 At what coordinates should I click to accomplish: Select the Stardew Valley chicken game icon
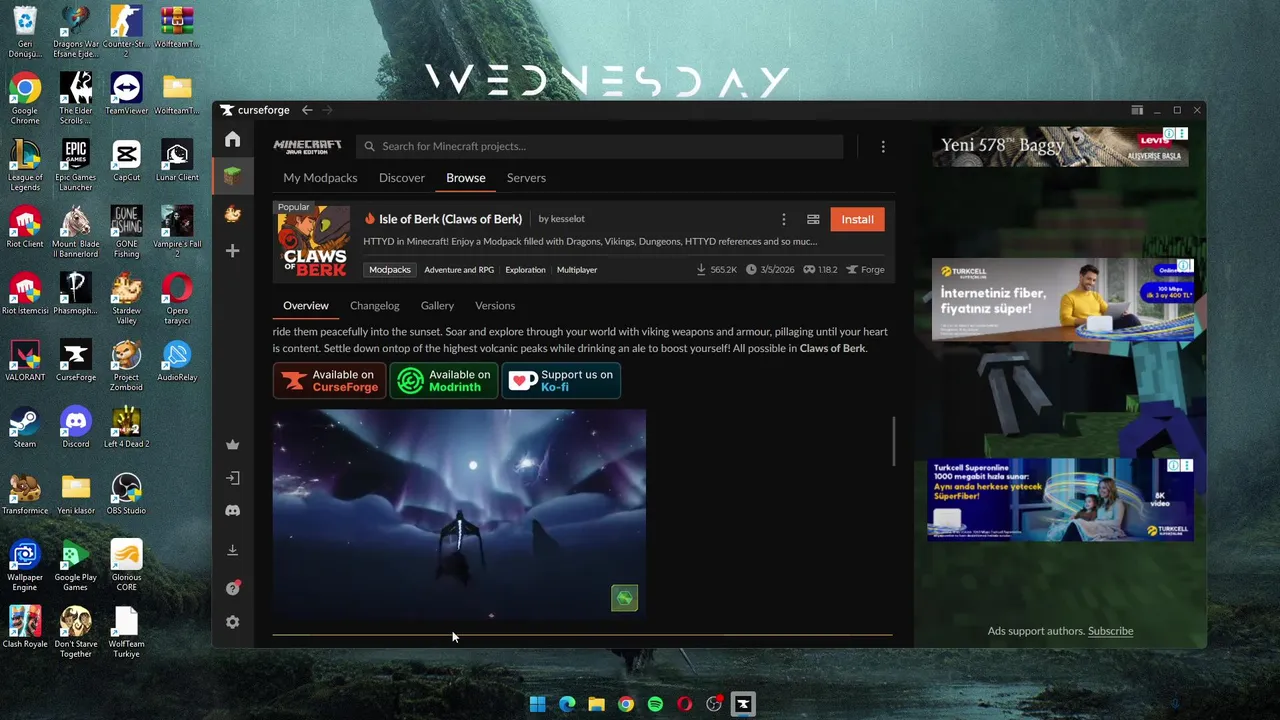[x=232, y=214]
